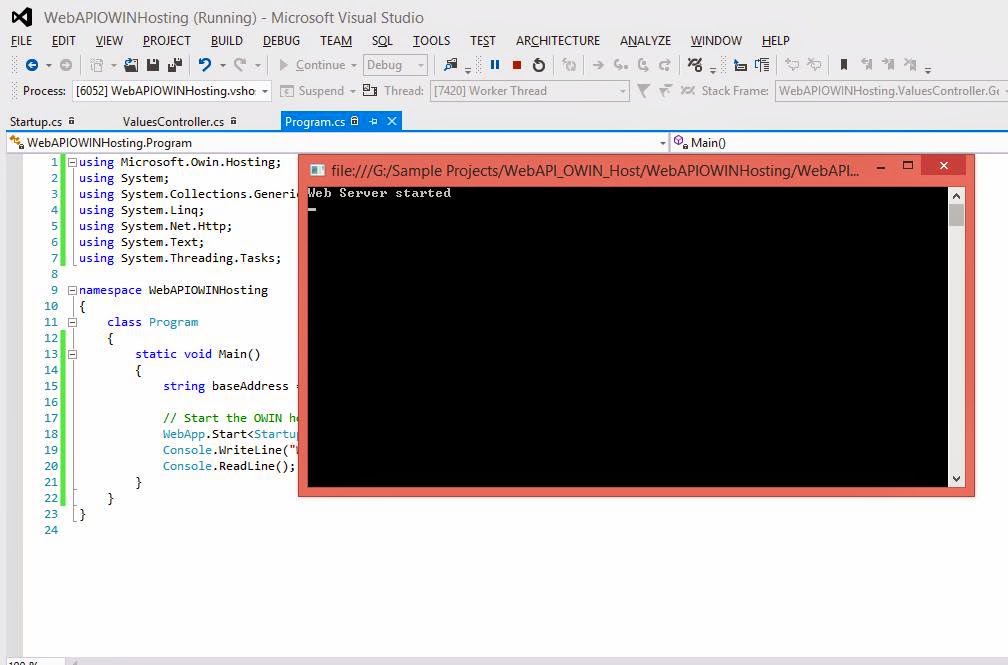Click the console window scrollbar thumb
This screenshot has width=1008, height=665.
pos(957,215)
